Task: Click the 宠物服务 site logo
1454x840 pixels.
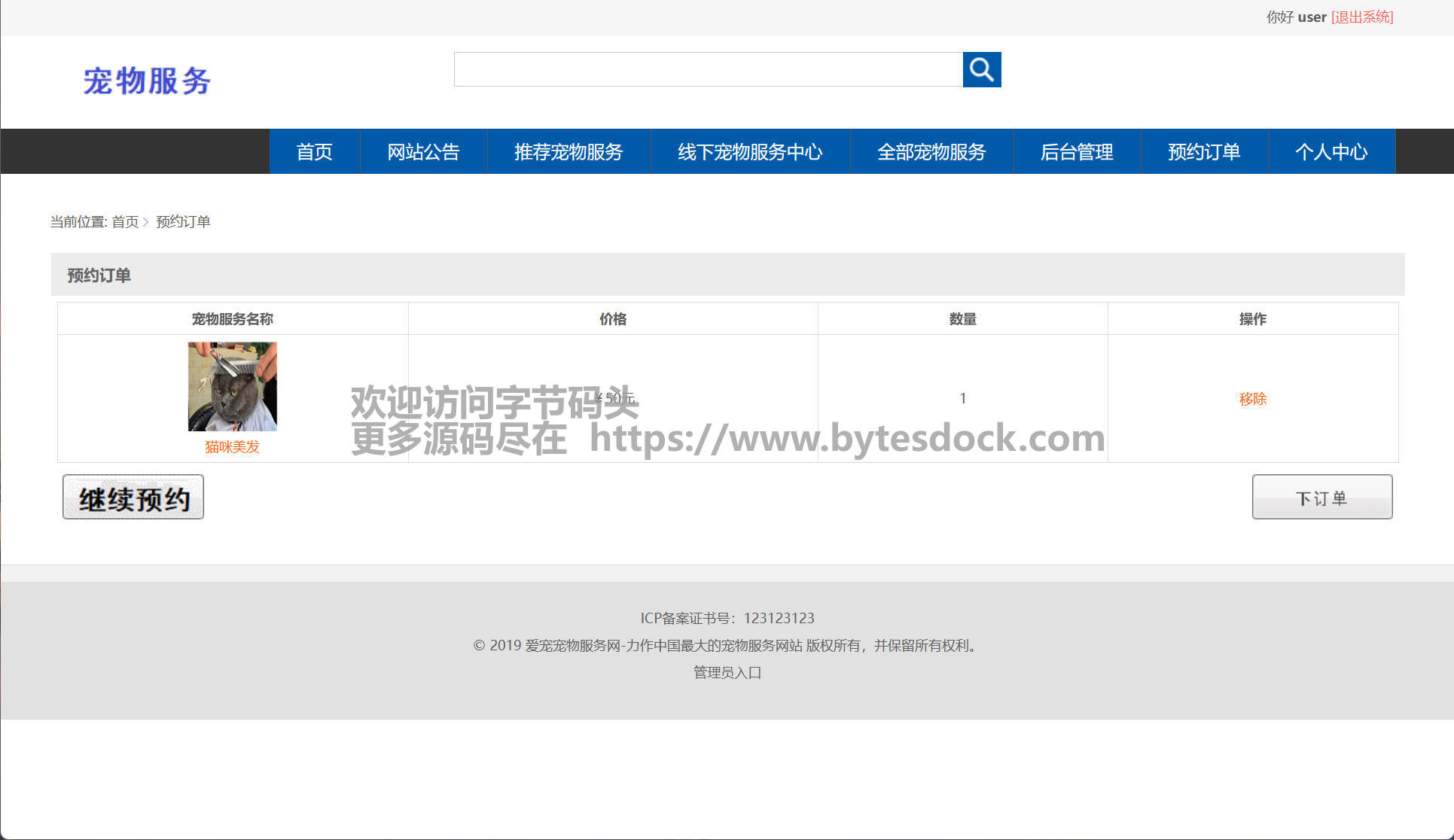Action: (x=147, y=81)
